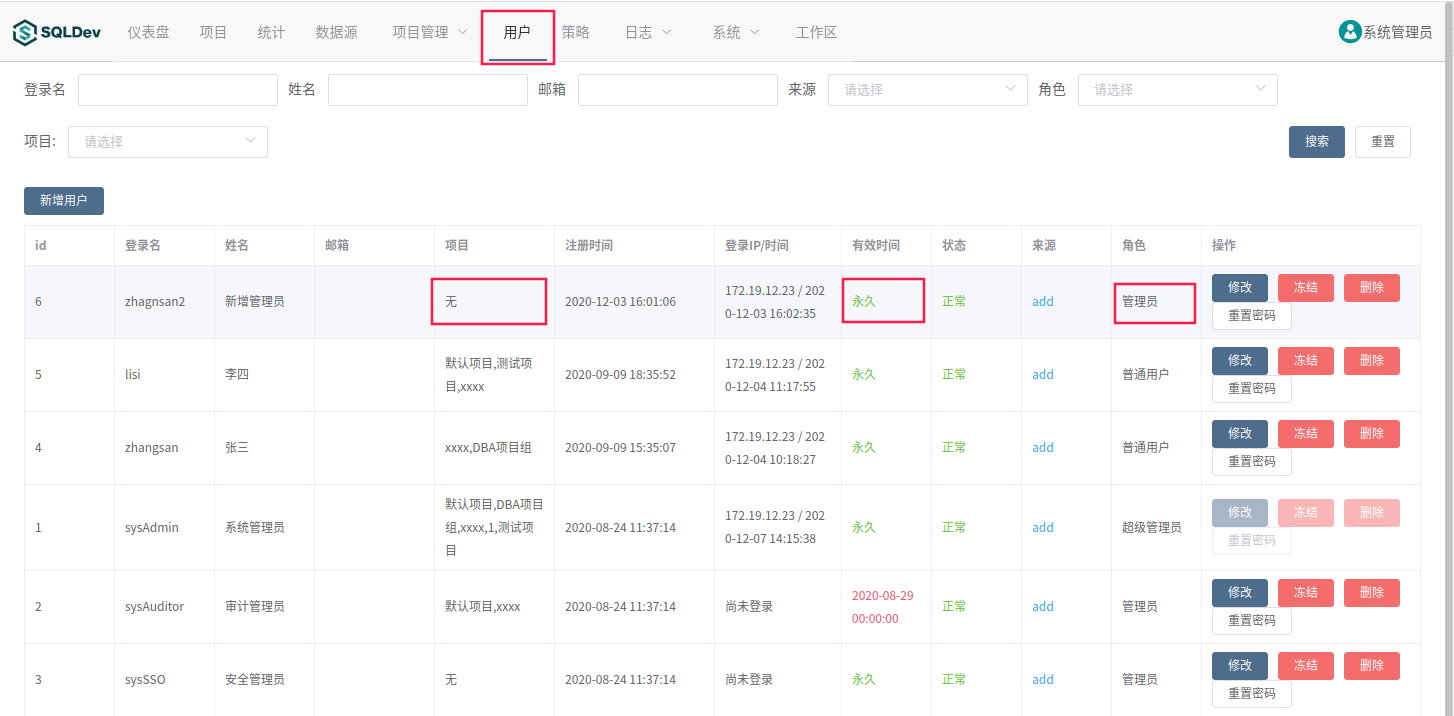
Task: Click the system administrator avatar icon
Action: click(x=1350, y=32)
